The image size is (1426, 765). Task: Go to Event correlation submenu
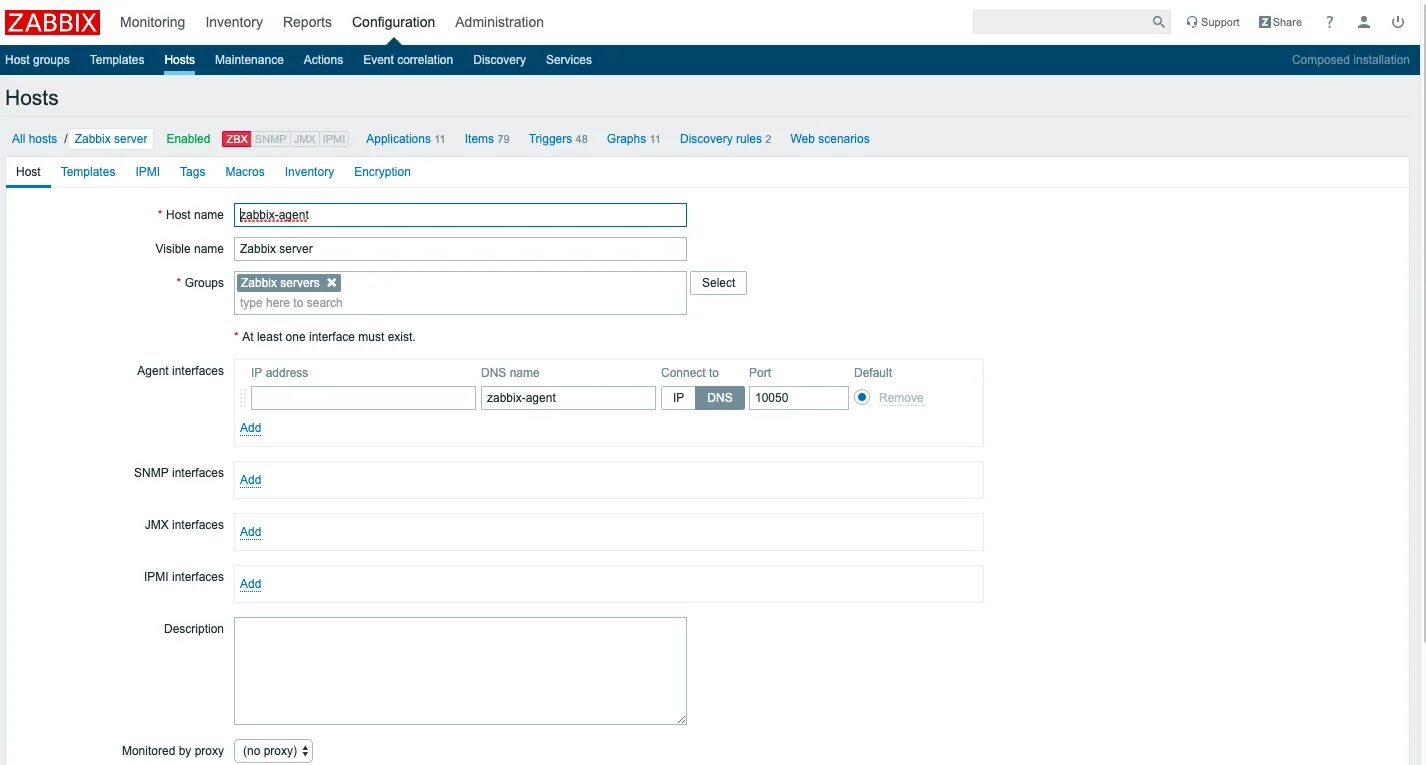click(x=408, y=60)
